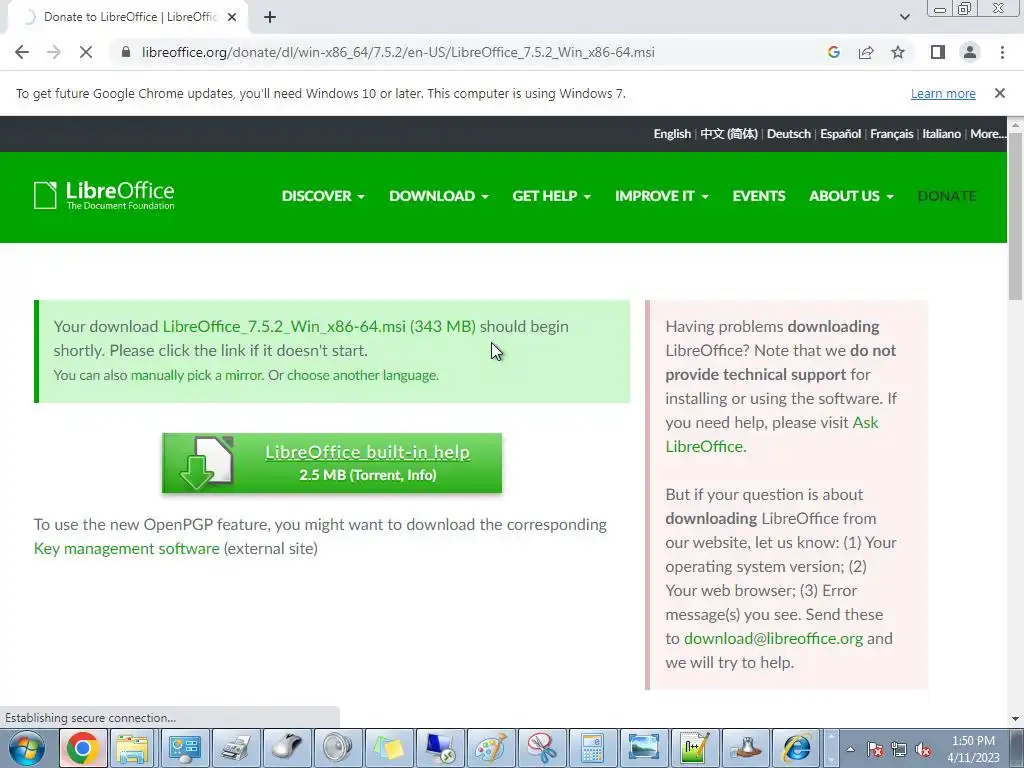Expand the DOWNLOAD menu
This screenshot has width=1024, height=768.
tap(438, 196)
